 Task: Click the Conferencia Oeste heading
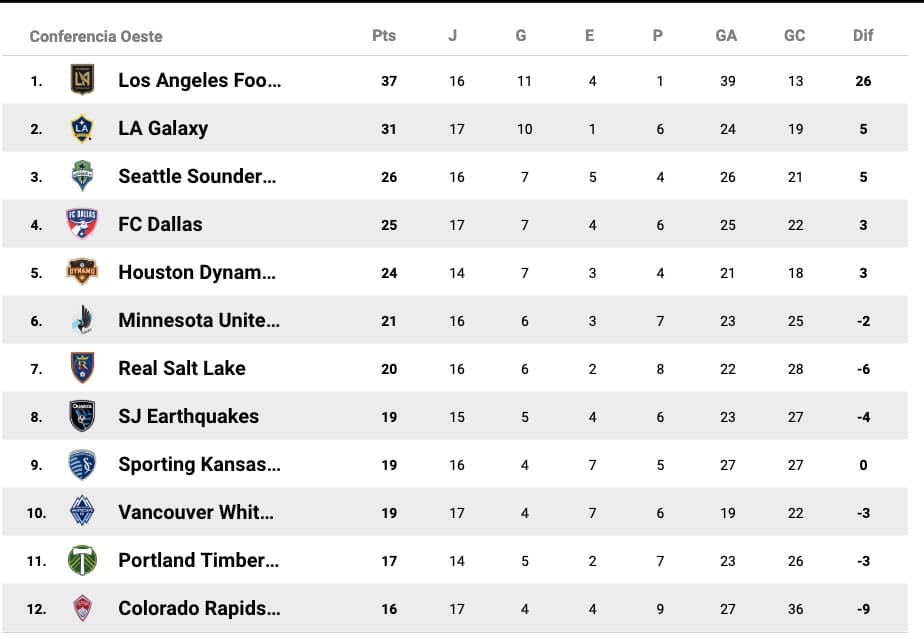point(96,36)
